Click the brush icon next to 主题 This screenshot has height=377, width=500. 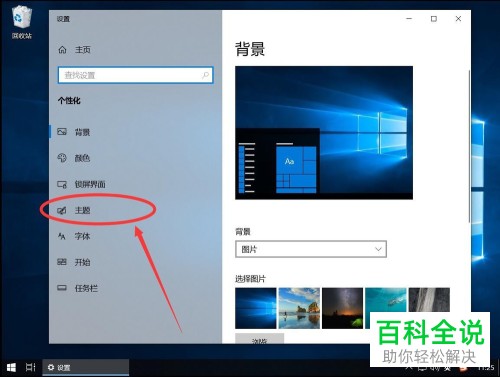tap(62, 210)
